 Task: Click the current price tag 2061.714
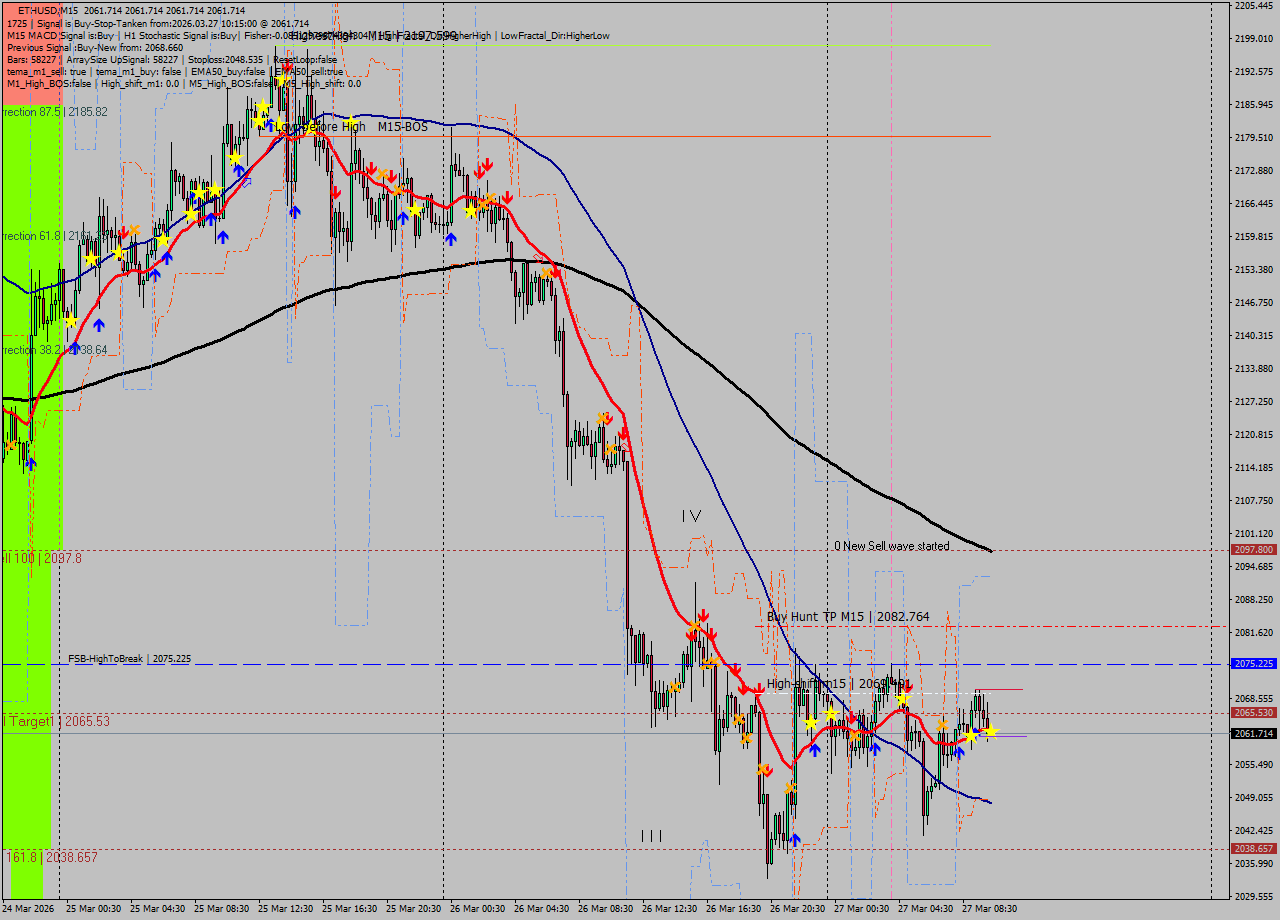click(1254, 734)
